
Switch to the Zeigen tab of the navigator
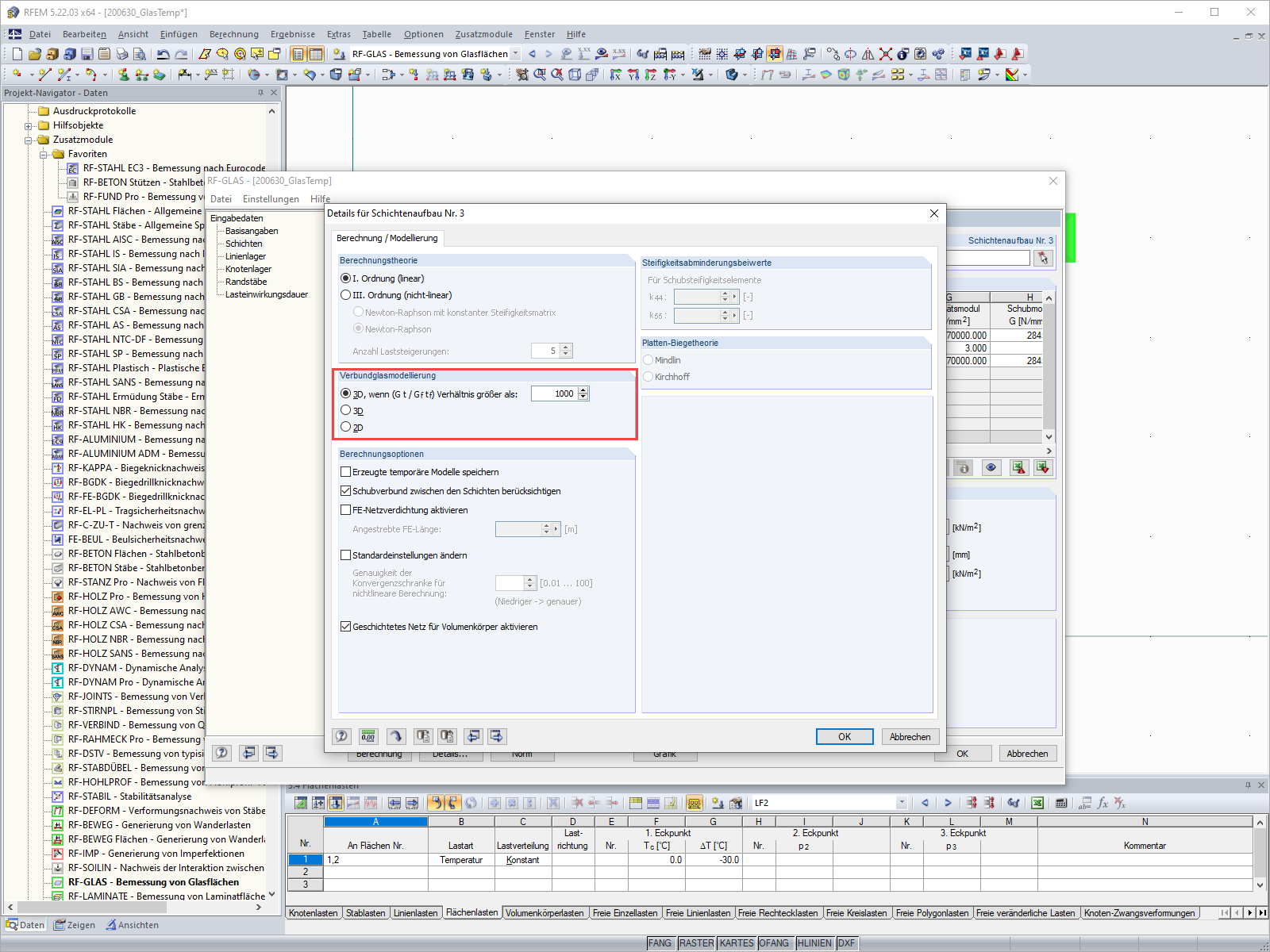coord(75,925)
